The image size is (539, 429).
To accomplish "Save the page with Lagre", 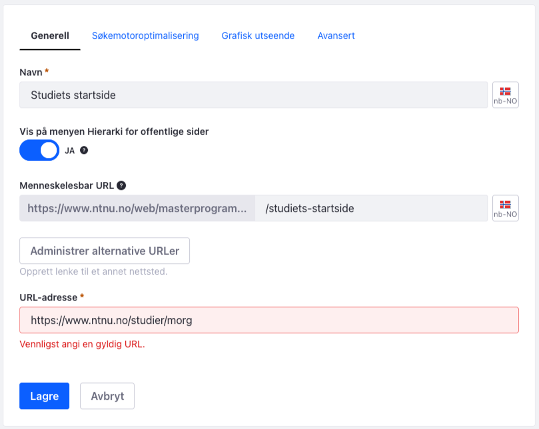I will 44,396.
